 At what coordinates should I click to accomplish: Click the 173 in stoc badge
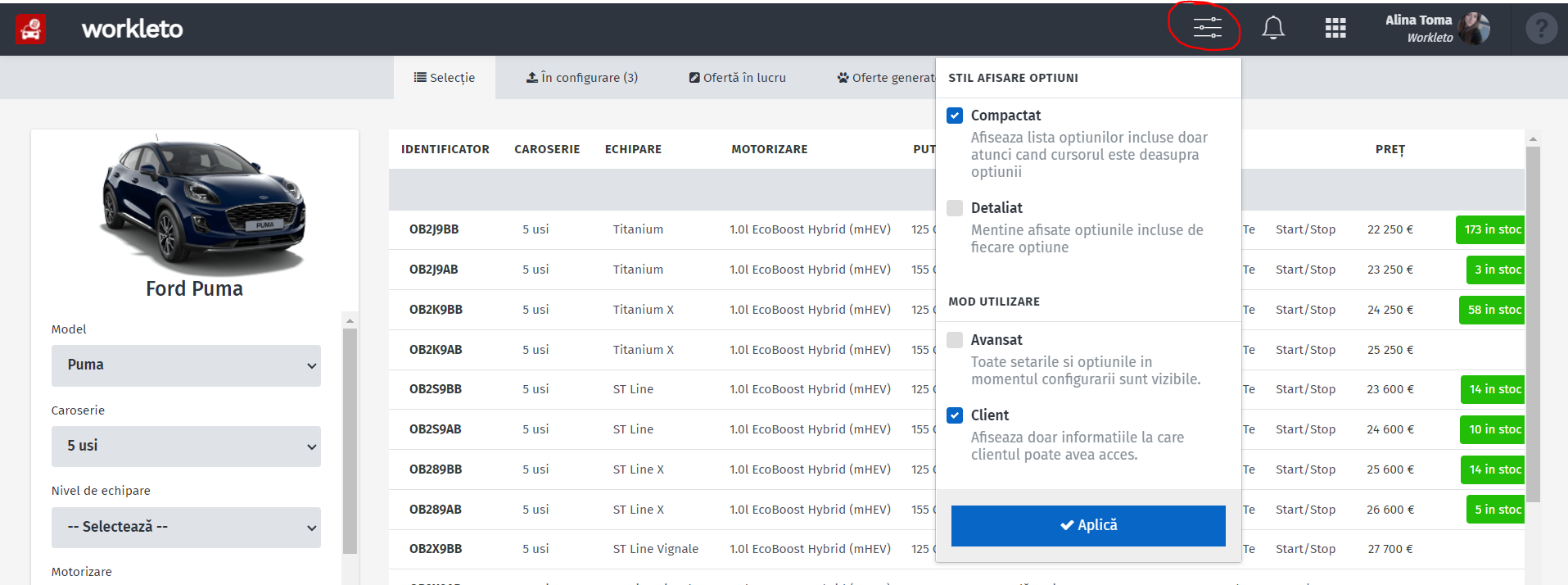click(x=1491, y=229)
